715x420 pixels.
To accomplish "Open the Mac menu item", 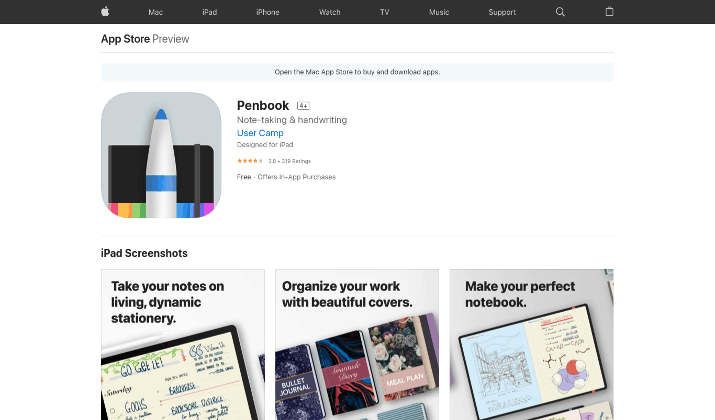I will pos(155,12).
